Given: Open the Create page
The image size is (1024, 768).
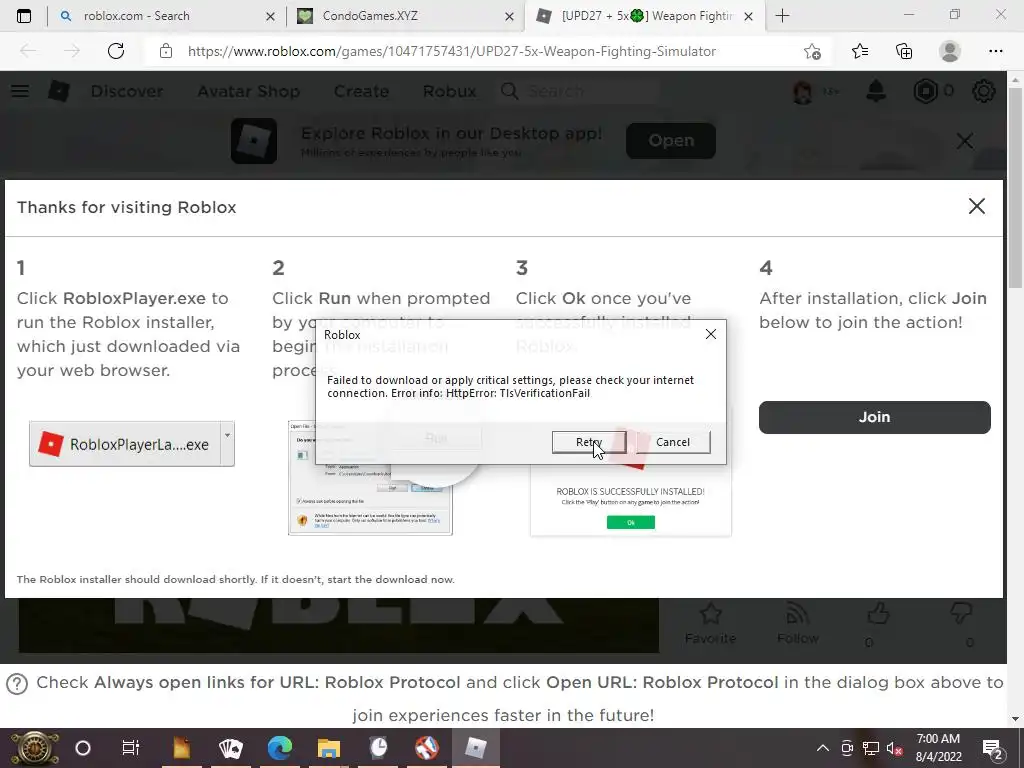Looking at the screenshot, I should click(x=361, y=91).
